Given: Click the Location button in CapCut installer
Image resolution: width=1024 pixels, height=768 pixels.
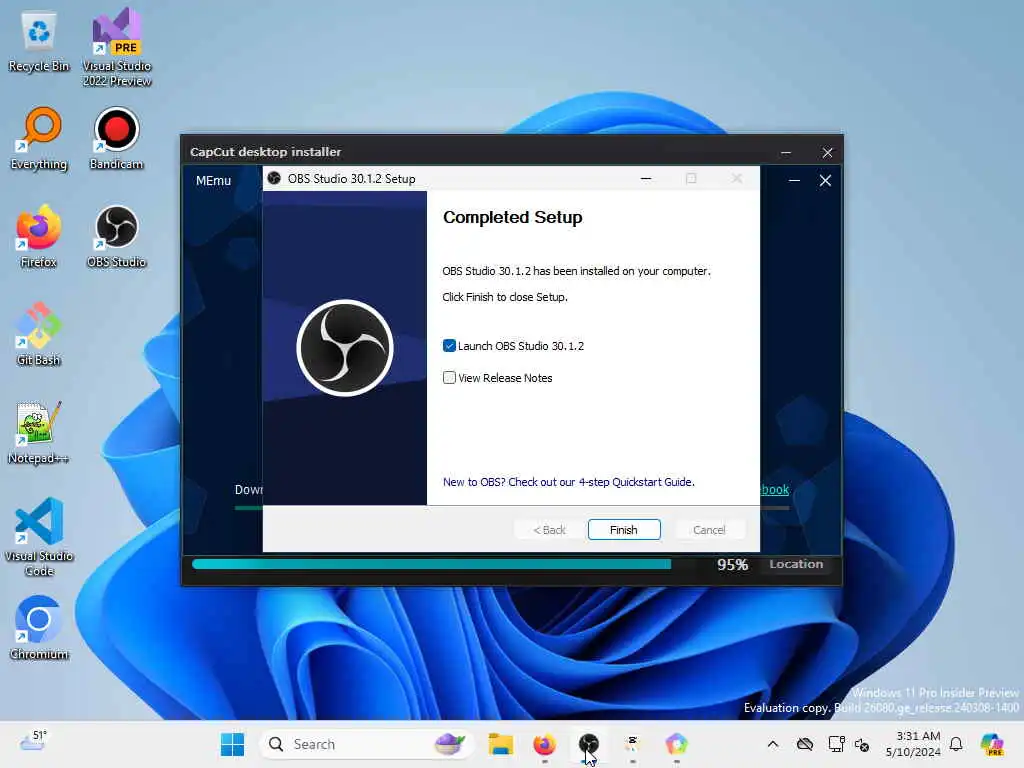Looking at the screenshot, I should [x=796, y=564].
